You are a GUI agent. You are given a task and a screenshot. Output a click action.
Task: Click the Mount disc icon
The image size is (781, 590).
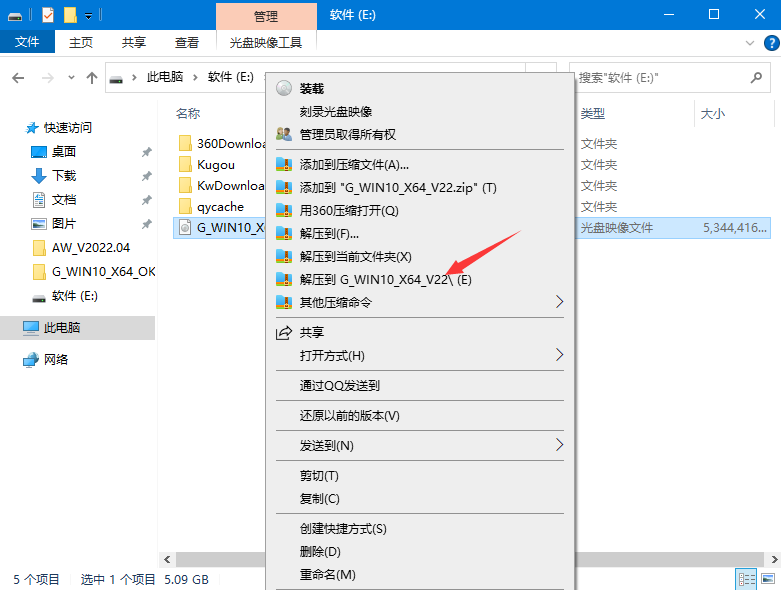[x=284, y=89]
